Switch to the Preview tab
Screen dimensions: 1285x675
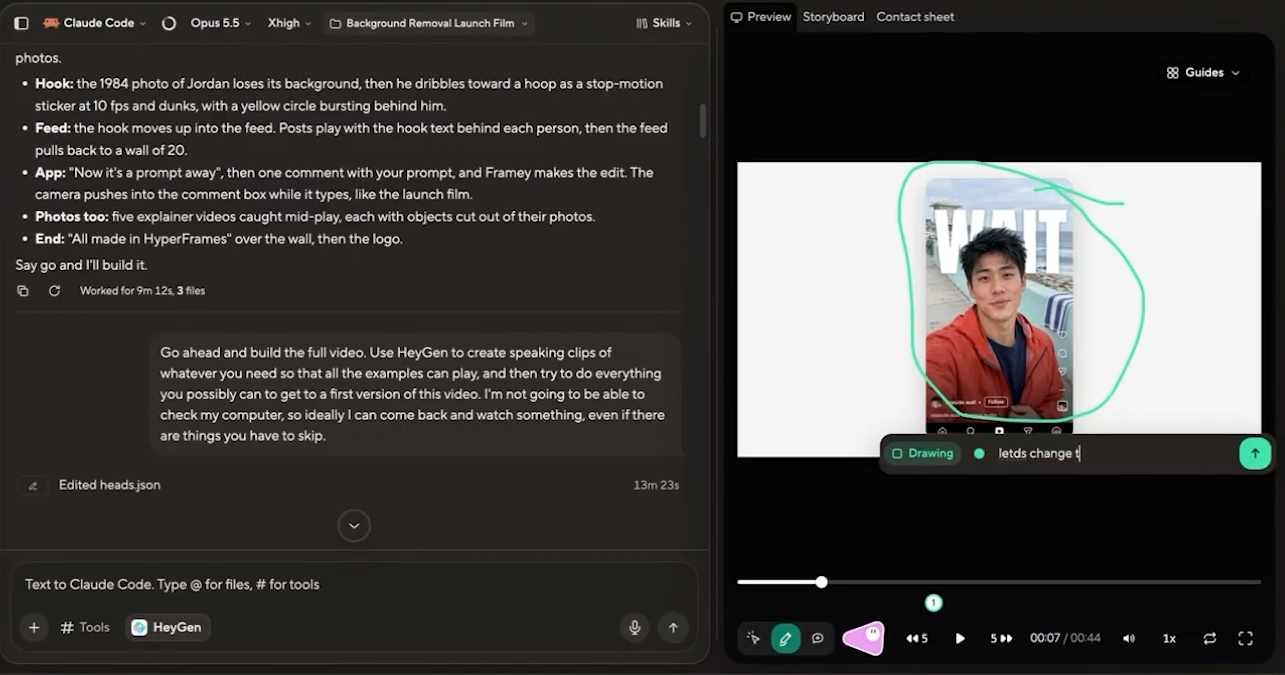(x=761, y=17)
